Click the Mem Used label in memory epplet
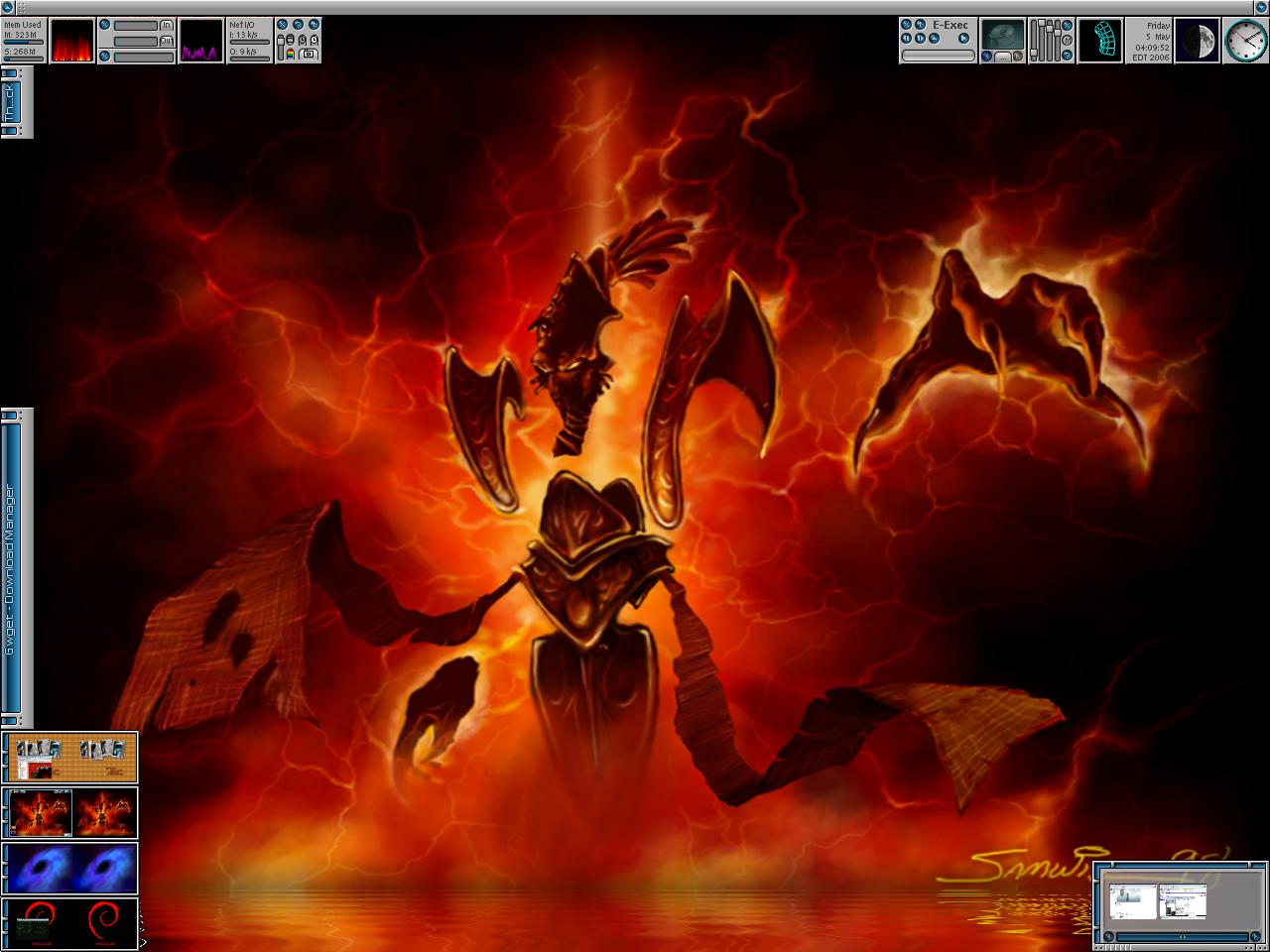This screenshot has height=952, width=1270. [x=23, y=25]
